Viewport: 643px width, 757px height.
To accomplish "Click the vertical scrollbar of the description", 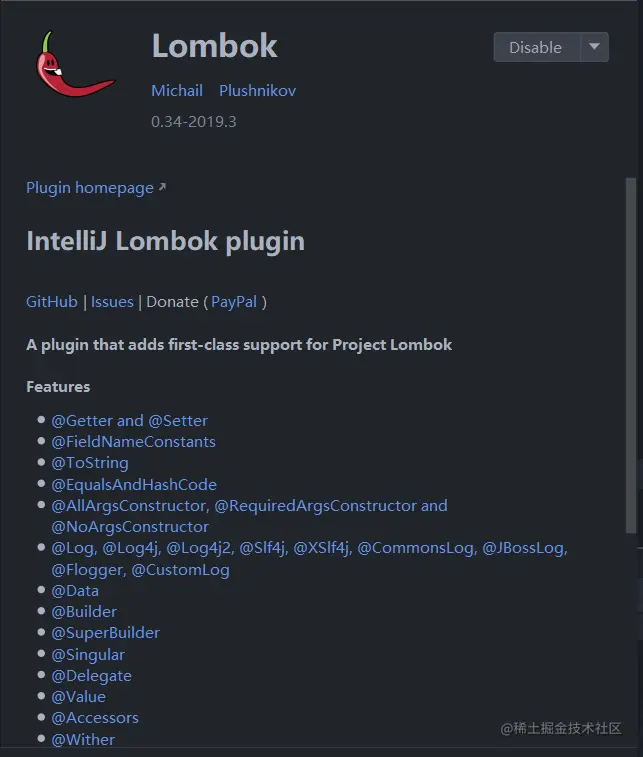I will (x=630, y=355).
